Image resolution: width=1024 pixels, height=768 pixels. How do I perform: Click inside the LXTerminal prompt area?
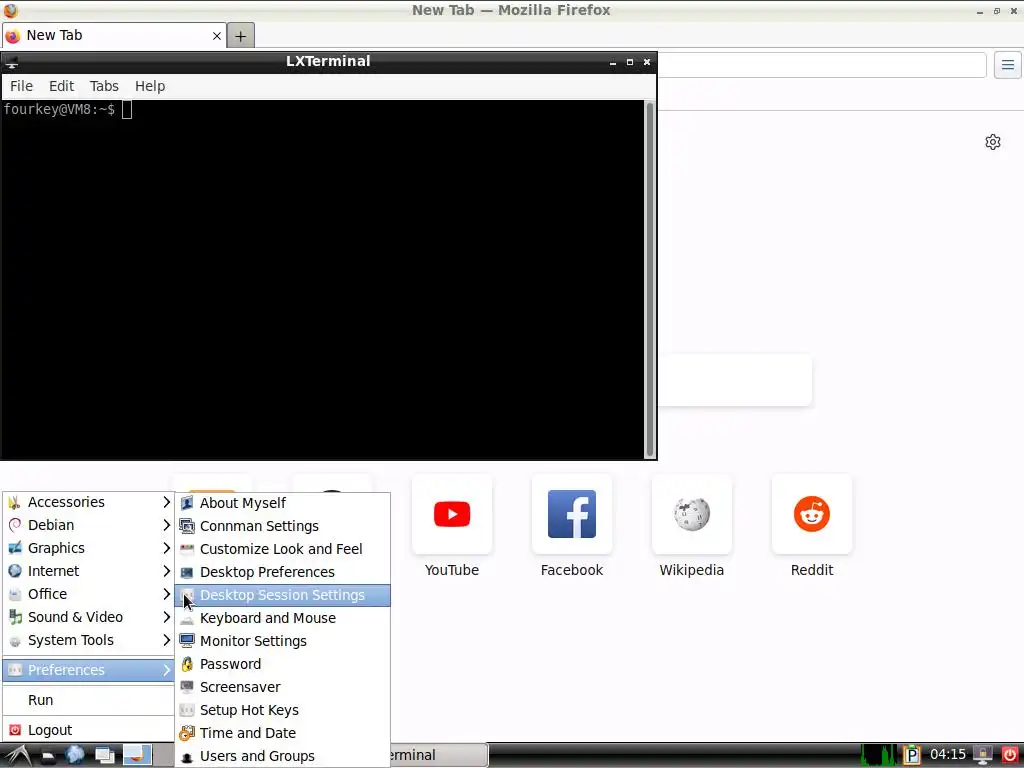tap(322, 279)
